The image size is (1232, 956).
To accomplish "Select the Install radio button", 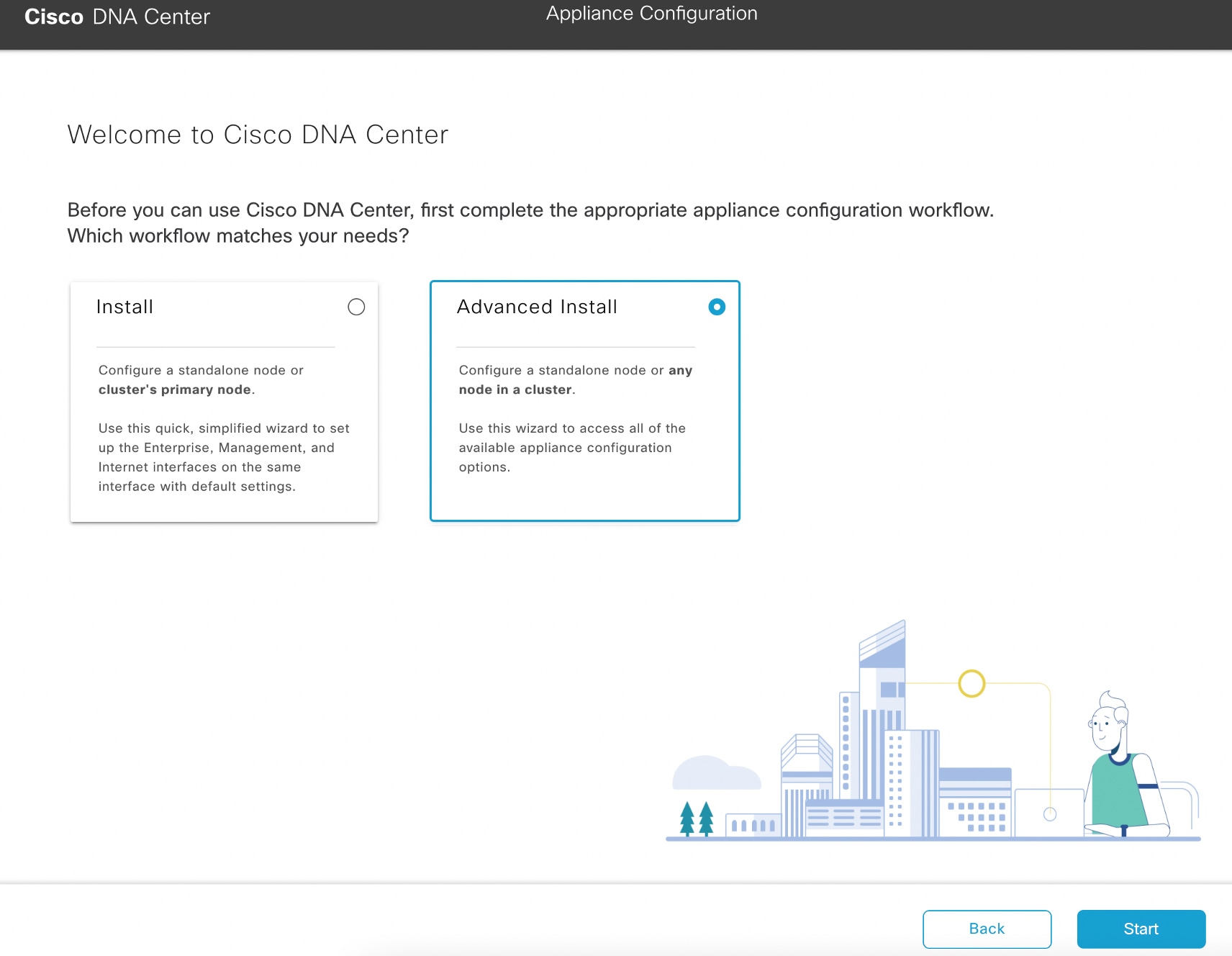I will pos(356,307).
